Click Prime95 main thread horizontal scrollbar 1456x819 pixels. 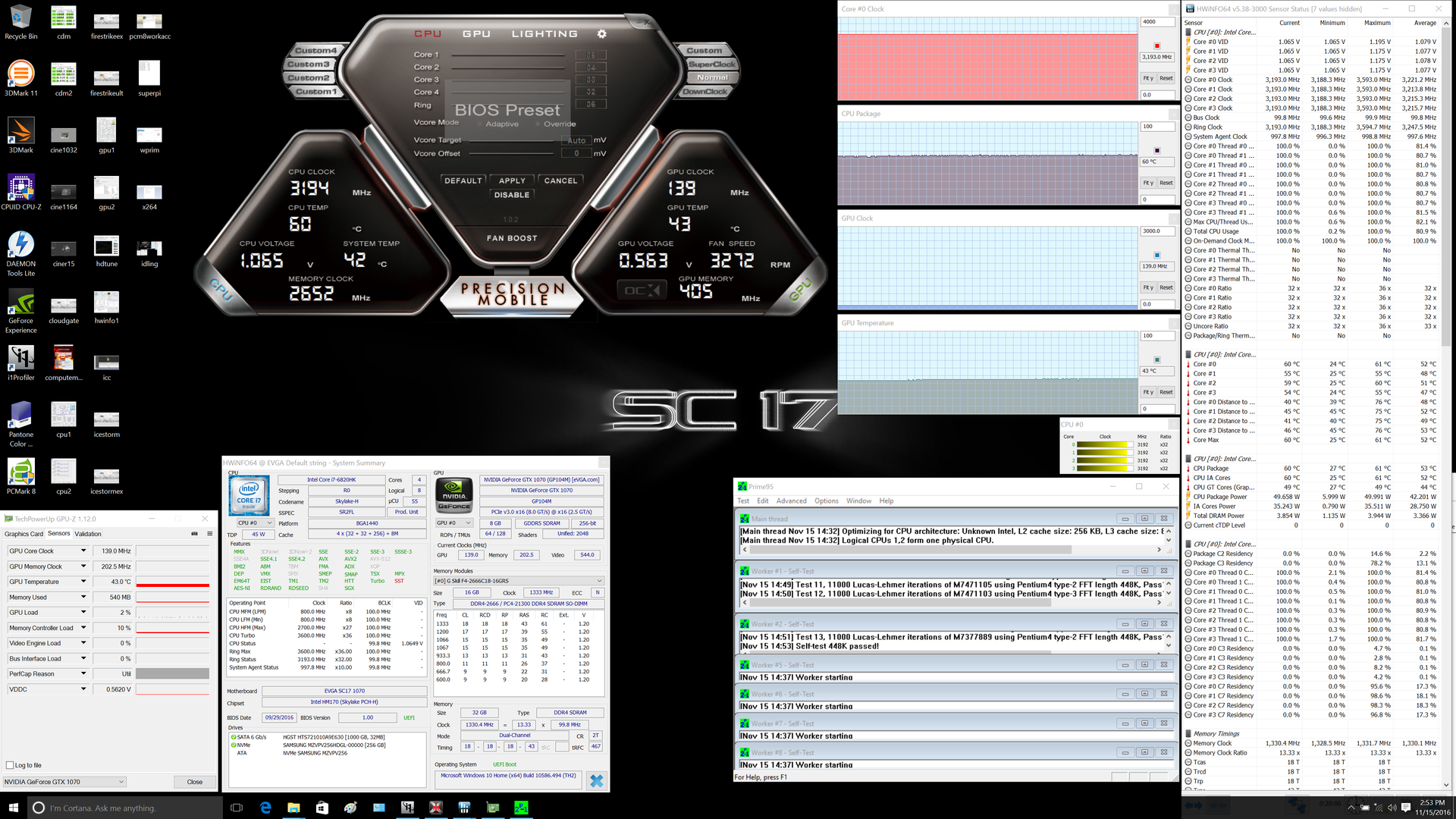click(x=951, y=550)
